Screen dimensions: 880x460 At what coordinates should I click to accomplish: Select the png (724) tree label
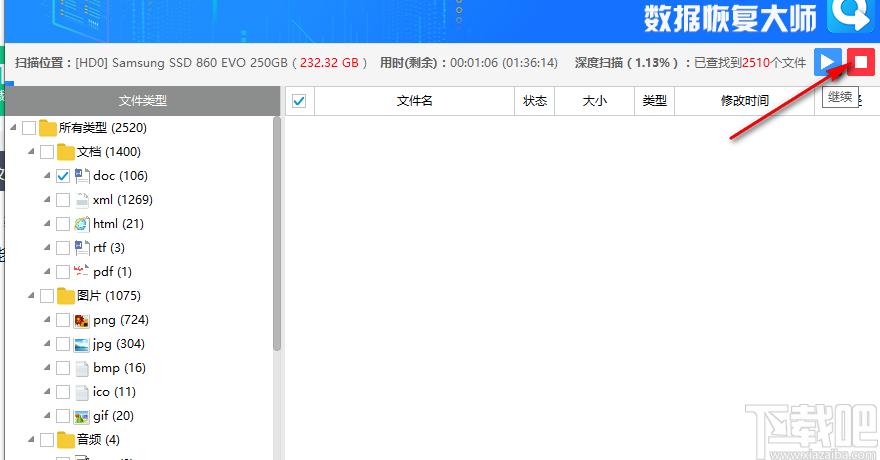point(121,320)
